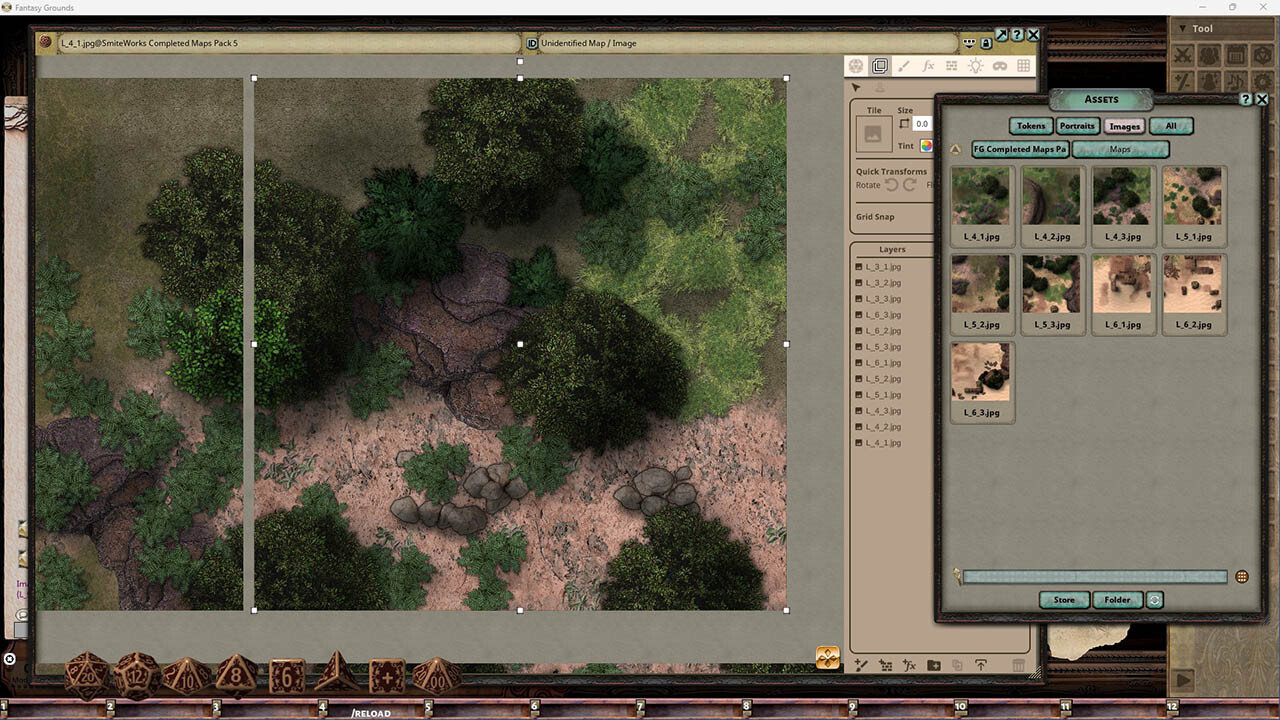Select the Layers panel icon in toolbar
The width and height of the screenshot is (1280, 720).
(x=880, y=66)
